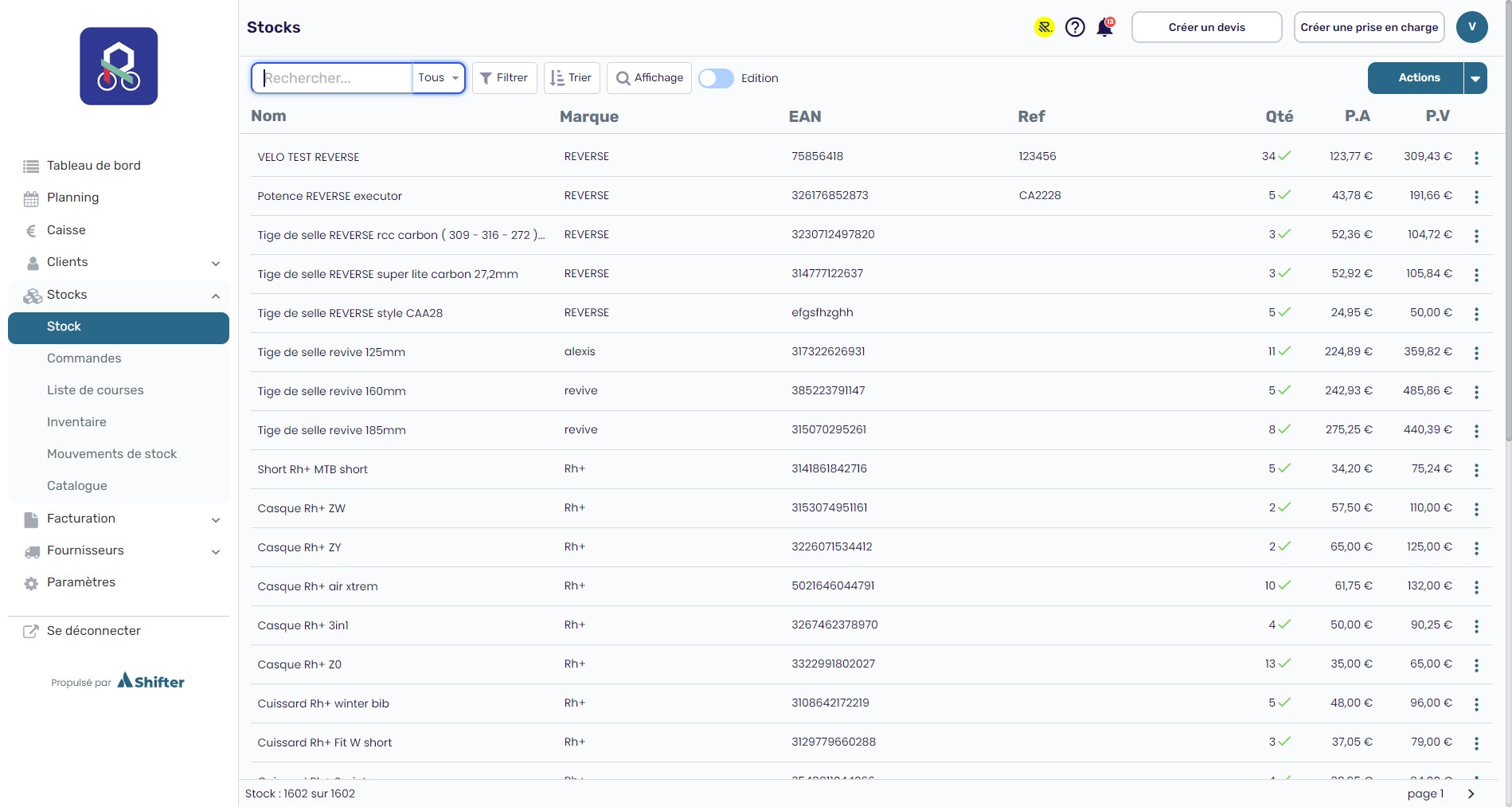Click the Actions button
Viewport: 1512px width, 807px height.
(1416, 78)
